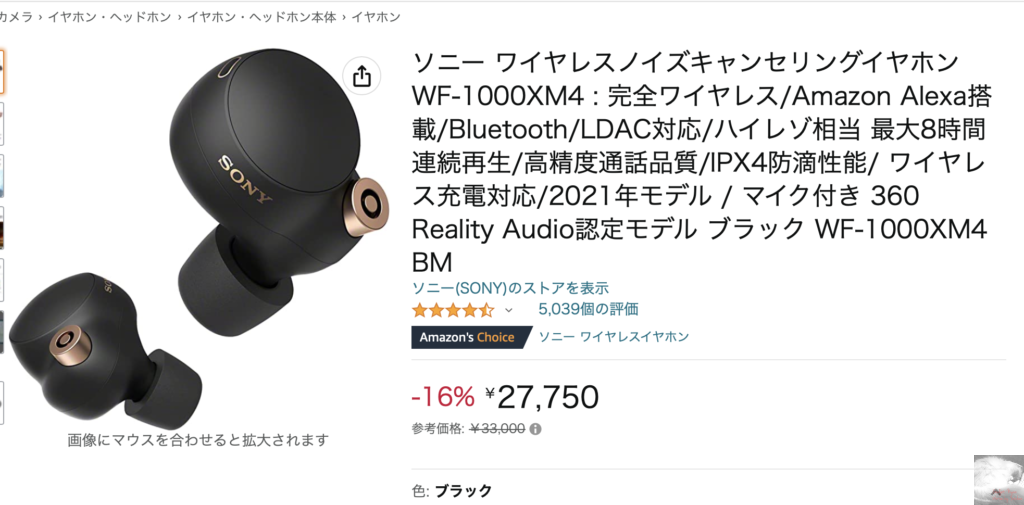Open the カメラ breadcrumb link
The height and width of the screenshot is (505, 1024).
pos(16,18)
